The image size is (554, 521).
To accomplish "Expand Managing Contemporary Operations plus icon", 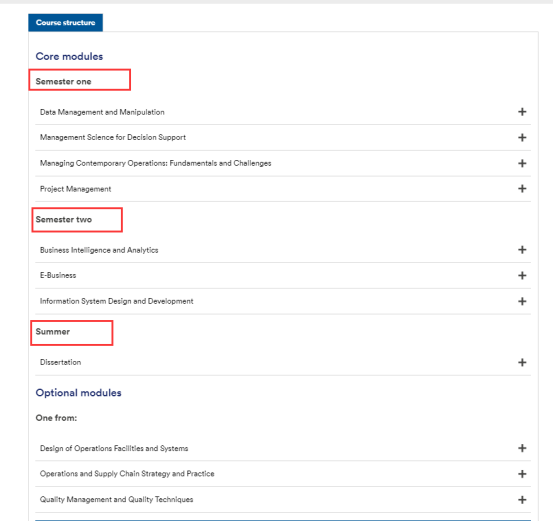I will click(522, 163).
